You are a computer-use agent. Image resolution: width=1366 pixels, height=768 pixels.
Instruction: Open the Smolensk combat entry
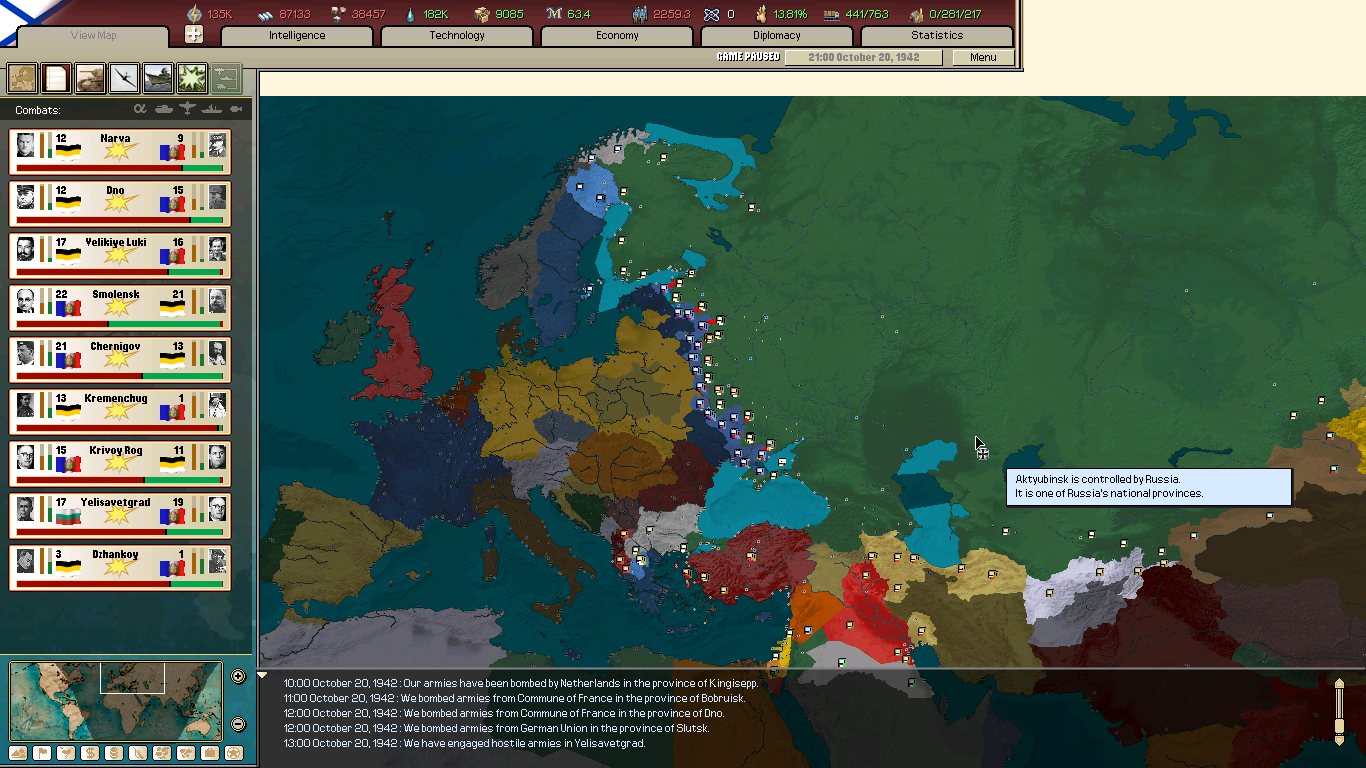click(x=120, y=306)
